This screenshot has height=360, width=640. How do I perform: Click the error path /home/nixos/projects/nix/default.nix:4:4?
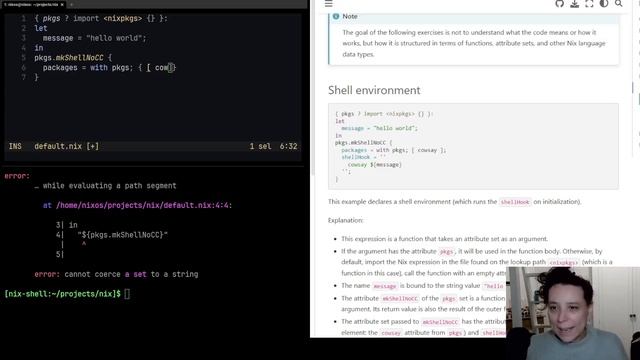(x=142, y=205)
